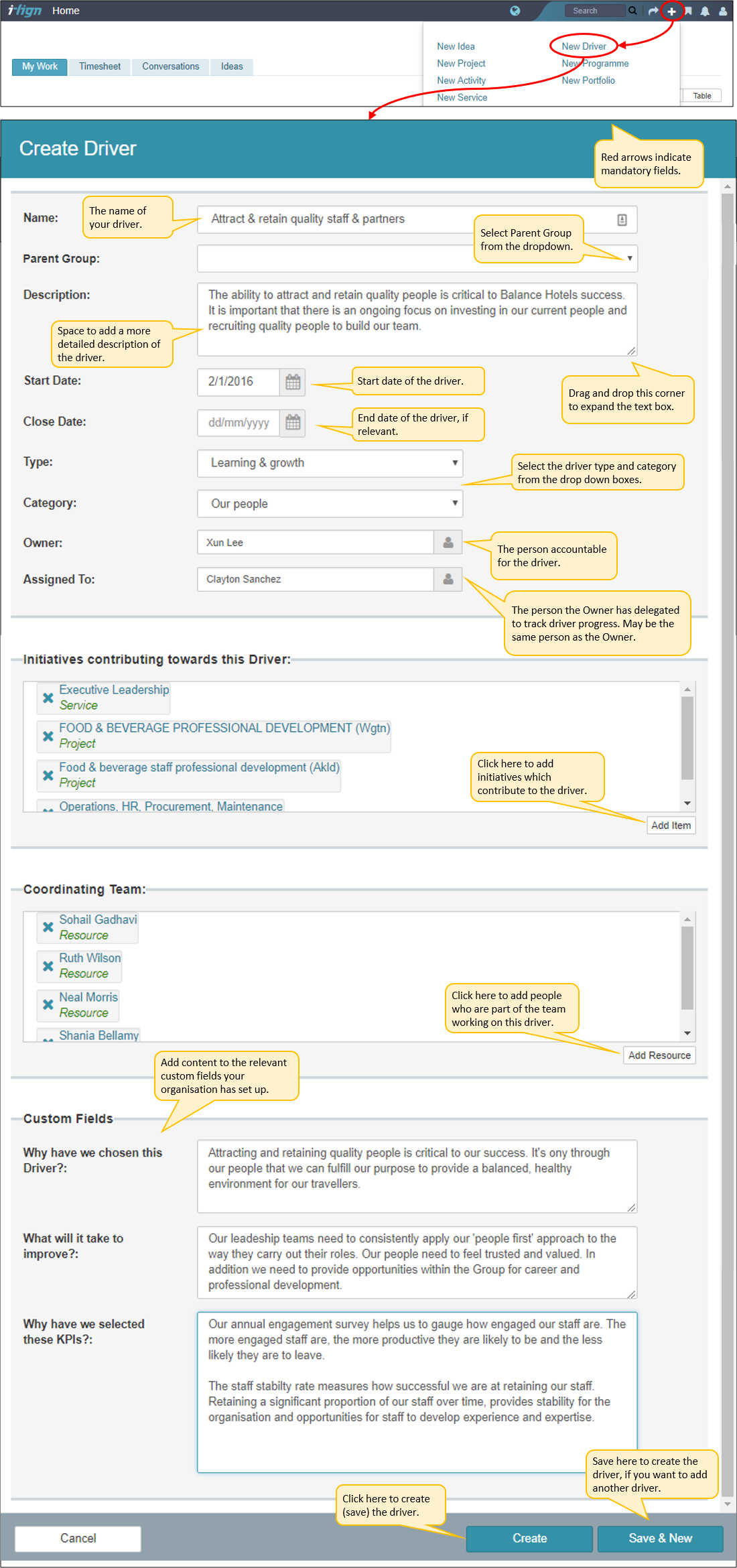Open the user profile icon
This screenshot has height=1568, width=737.
723,11
